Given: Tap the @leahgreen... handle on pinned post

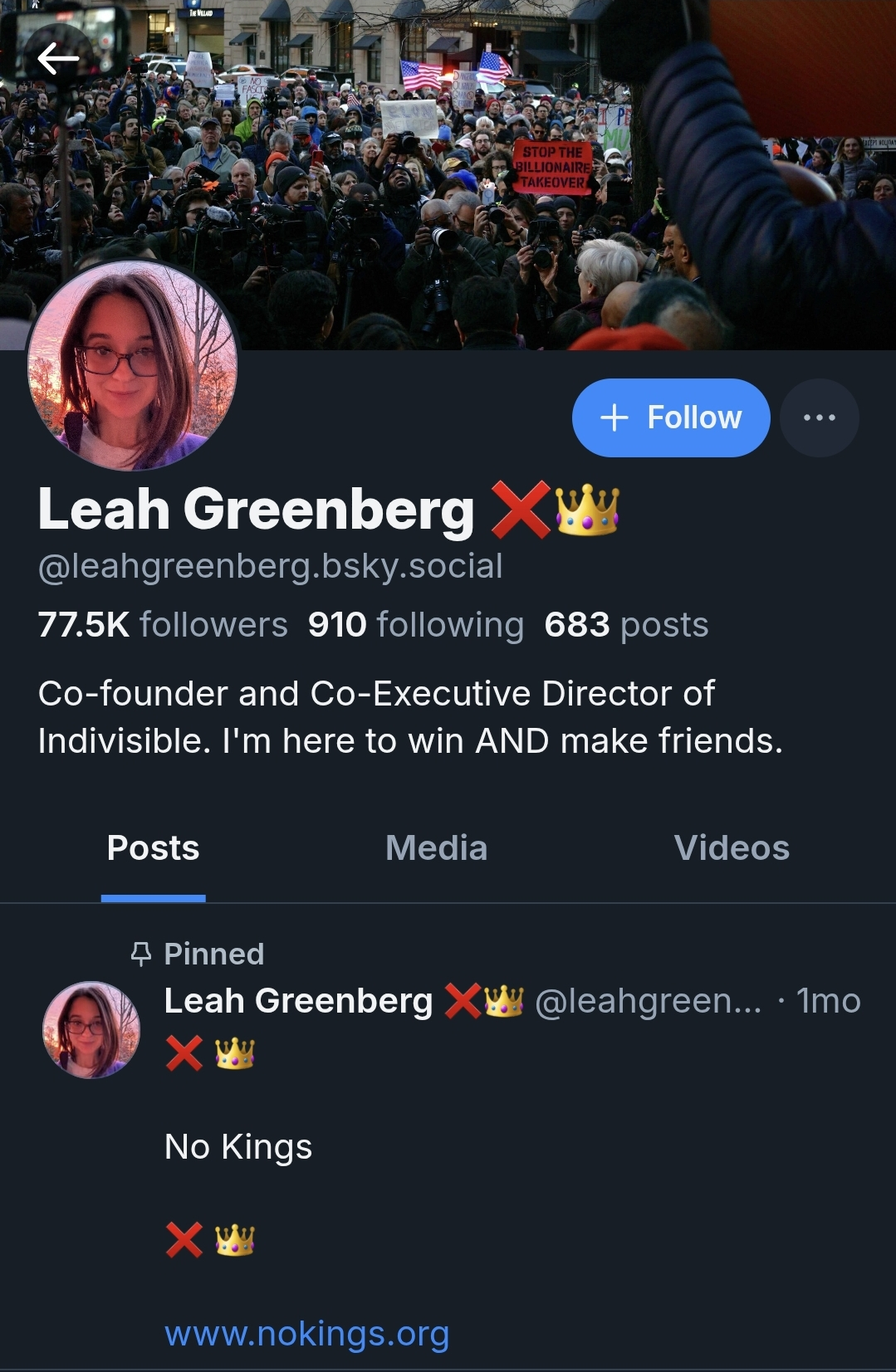Looking at the screenshot, I should pos(649,1001).
